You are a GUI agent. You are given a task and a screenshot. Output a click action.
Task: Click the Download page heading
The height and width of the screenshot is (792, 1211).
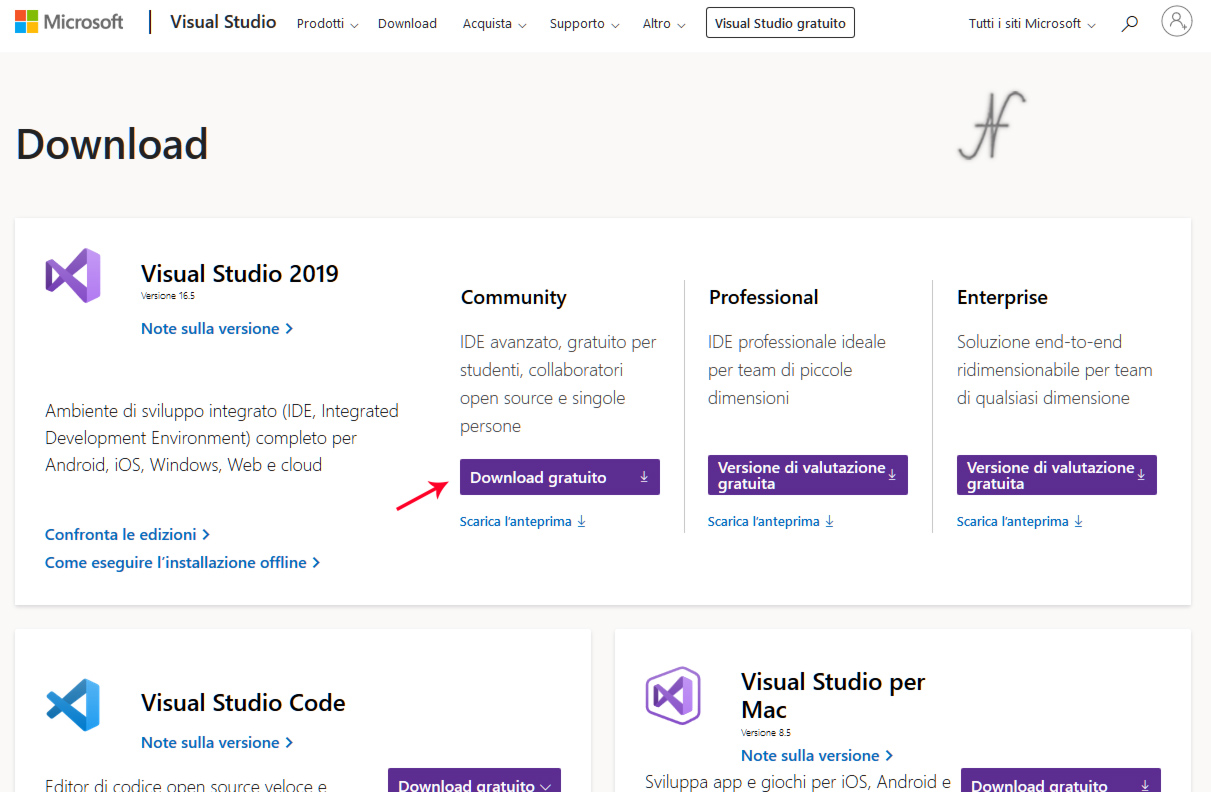[112, 144]
